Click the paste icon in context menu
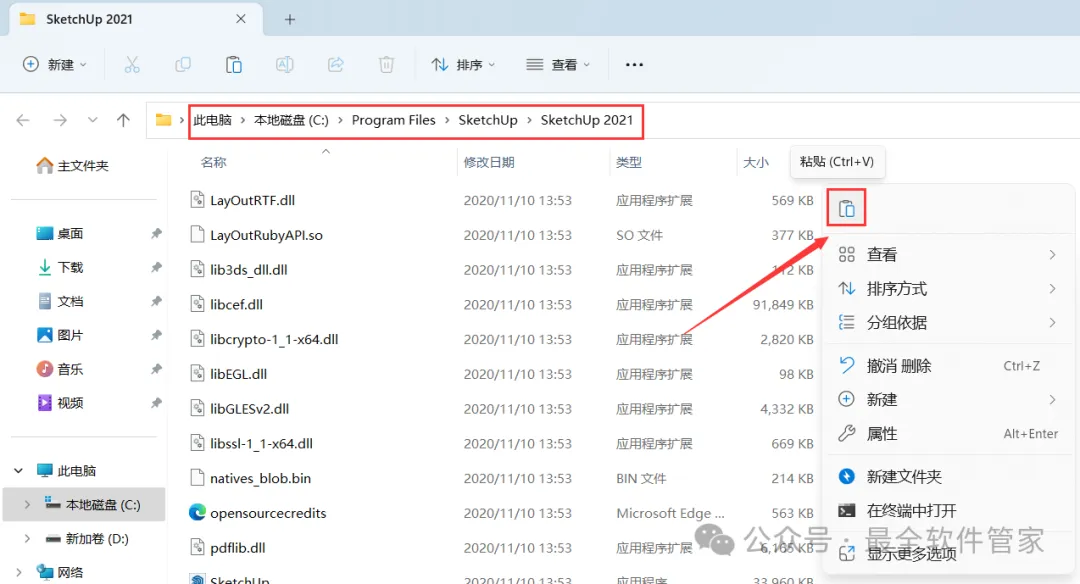 [847, 208]
